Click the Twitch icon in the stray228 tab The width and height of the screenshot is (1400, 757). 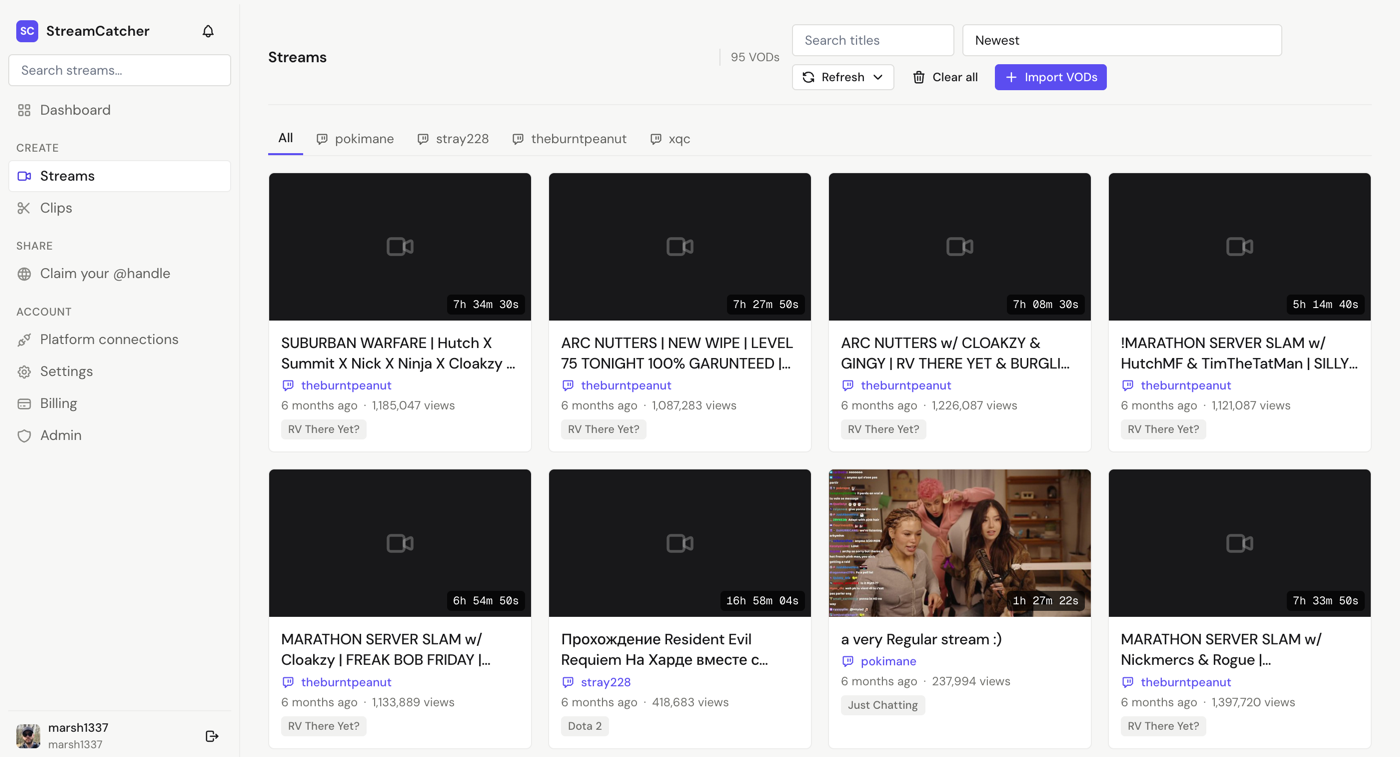(423, 139)
